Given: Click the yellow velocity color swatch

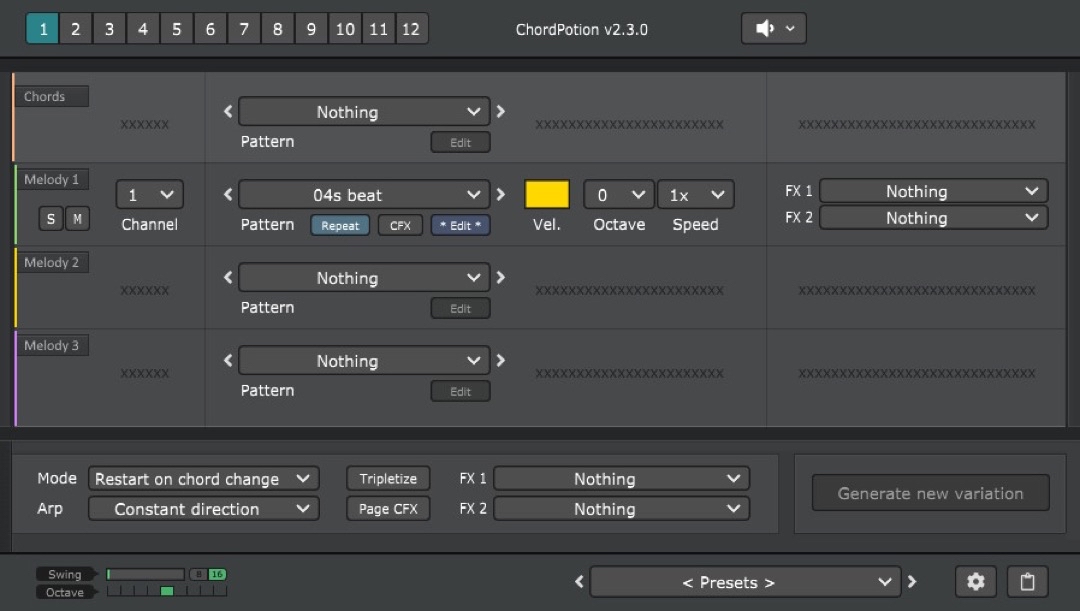Looking at the screenshot, I should coord(547,195).
